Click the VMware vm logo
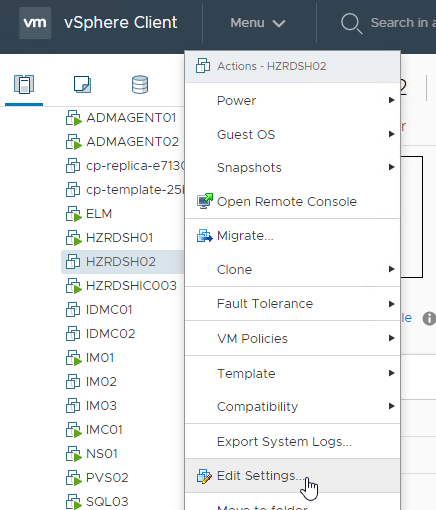This screenshot has height=510, width=436. [35, 23]
